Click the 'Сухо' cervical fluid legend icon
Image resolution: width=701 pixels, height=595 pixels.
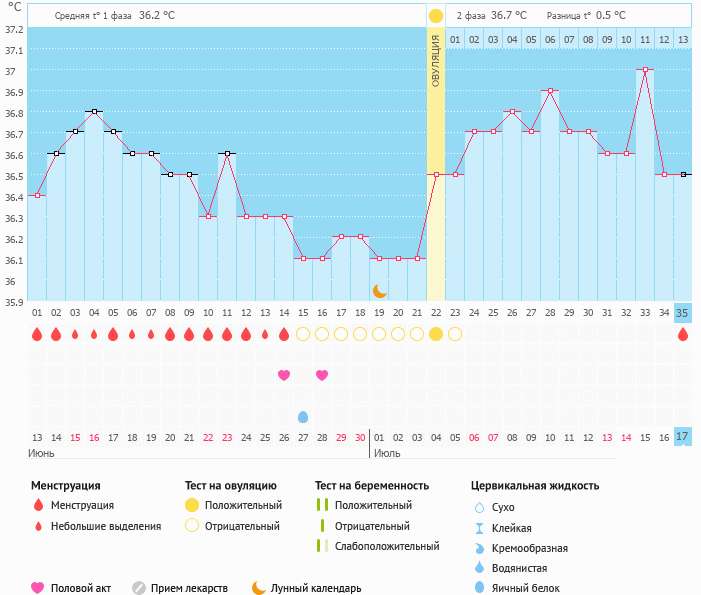(479, 507)
